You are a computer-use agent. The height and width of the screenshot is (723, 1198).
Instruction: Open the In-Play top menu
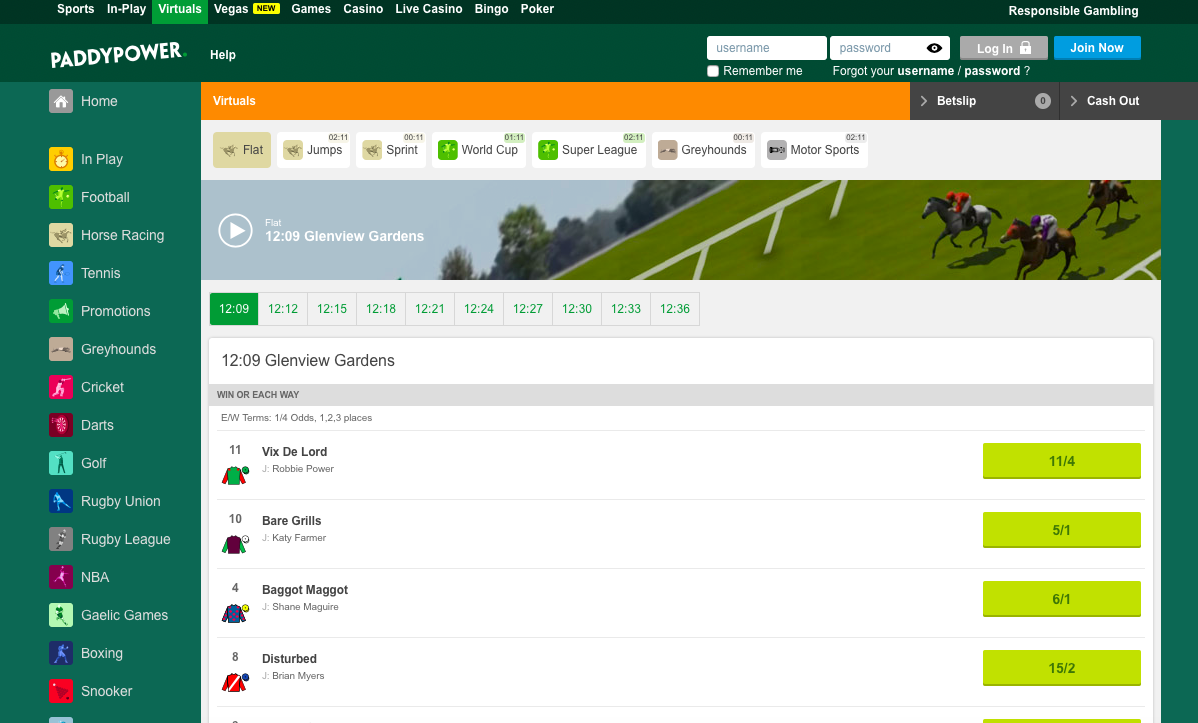point(126,9)
